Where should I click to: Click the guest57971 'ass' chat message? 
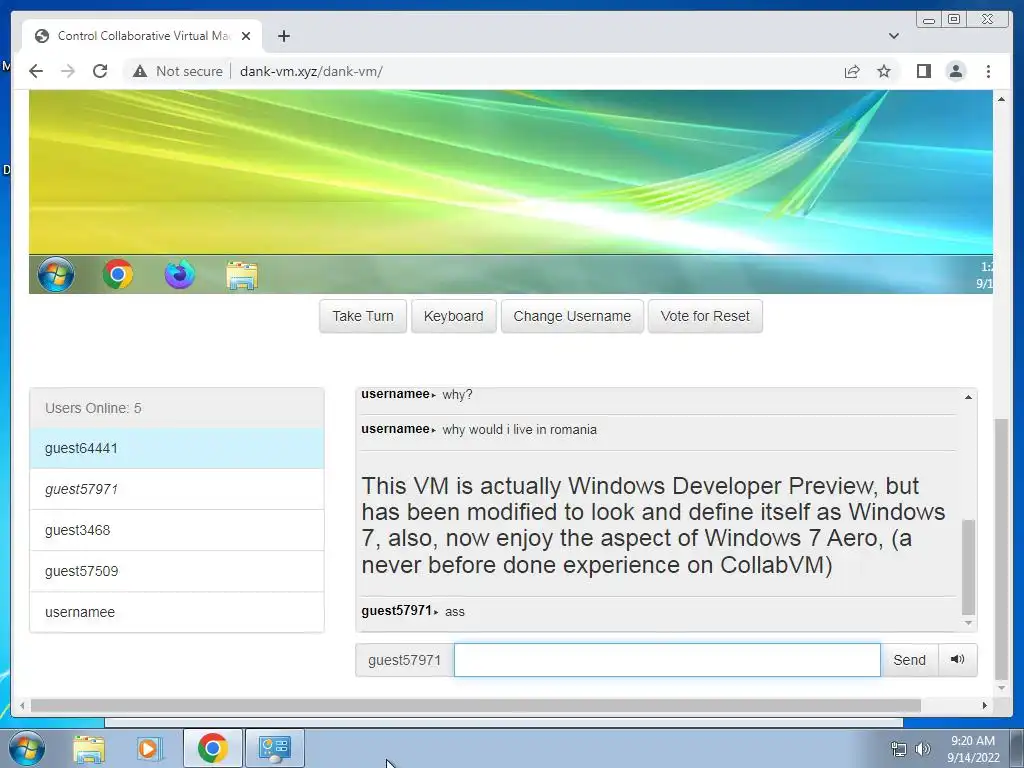(413, 611)
